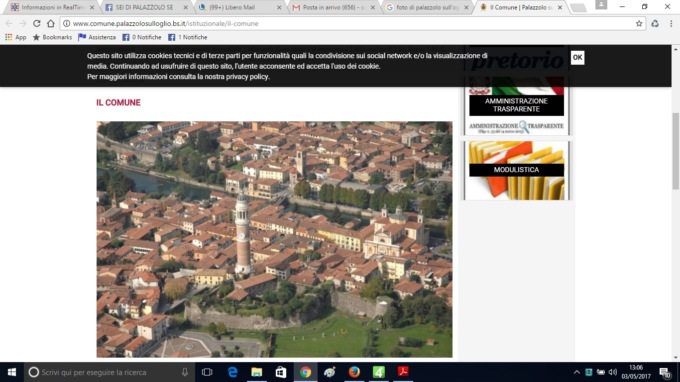This screenshot has height=382, width=680.
Task: Open the green '4' app in taskbar
Action: (x=379, y=372)
